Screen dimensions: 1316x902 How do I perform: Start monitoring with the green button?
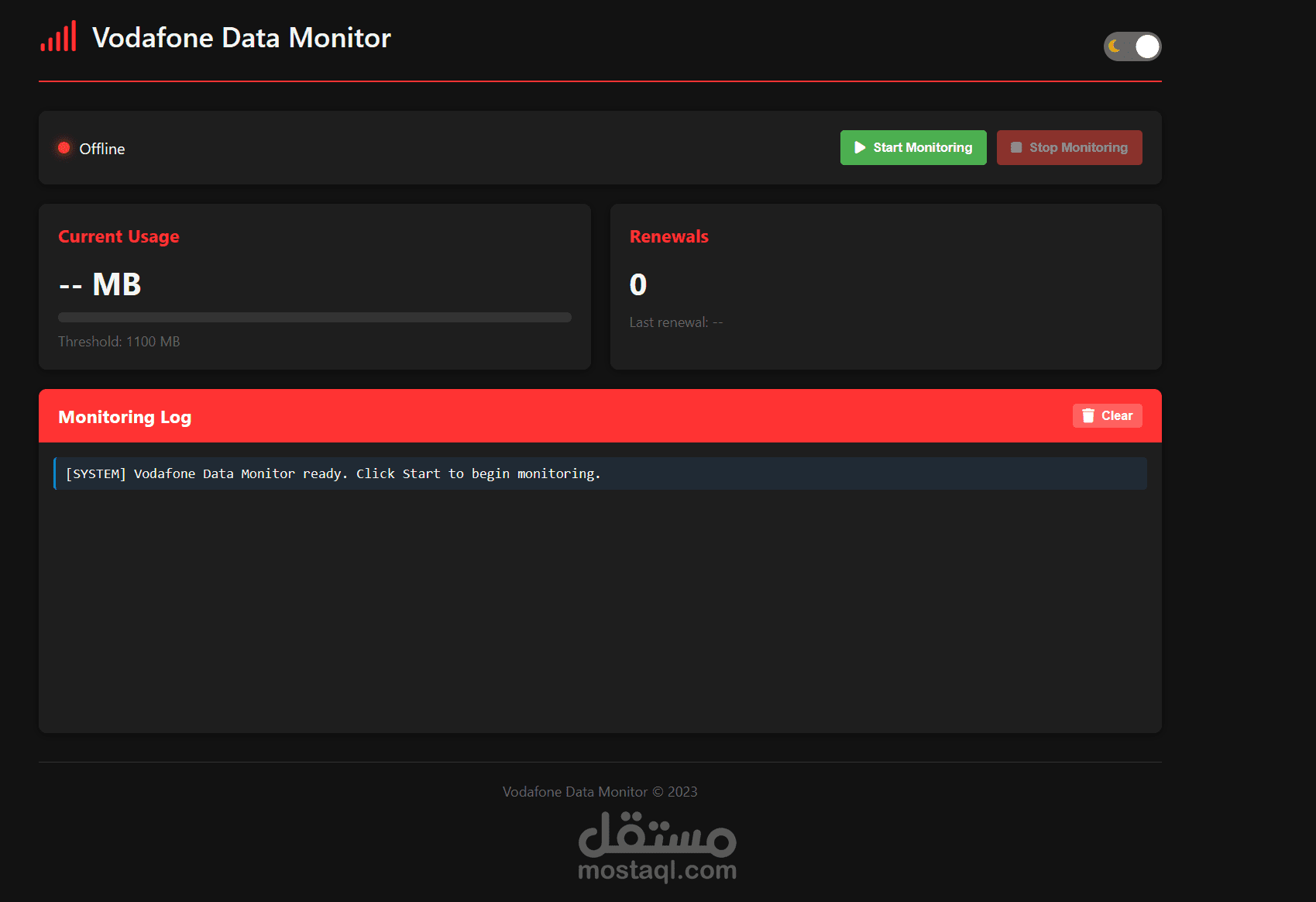click(913, 147)
